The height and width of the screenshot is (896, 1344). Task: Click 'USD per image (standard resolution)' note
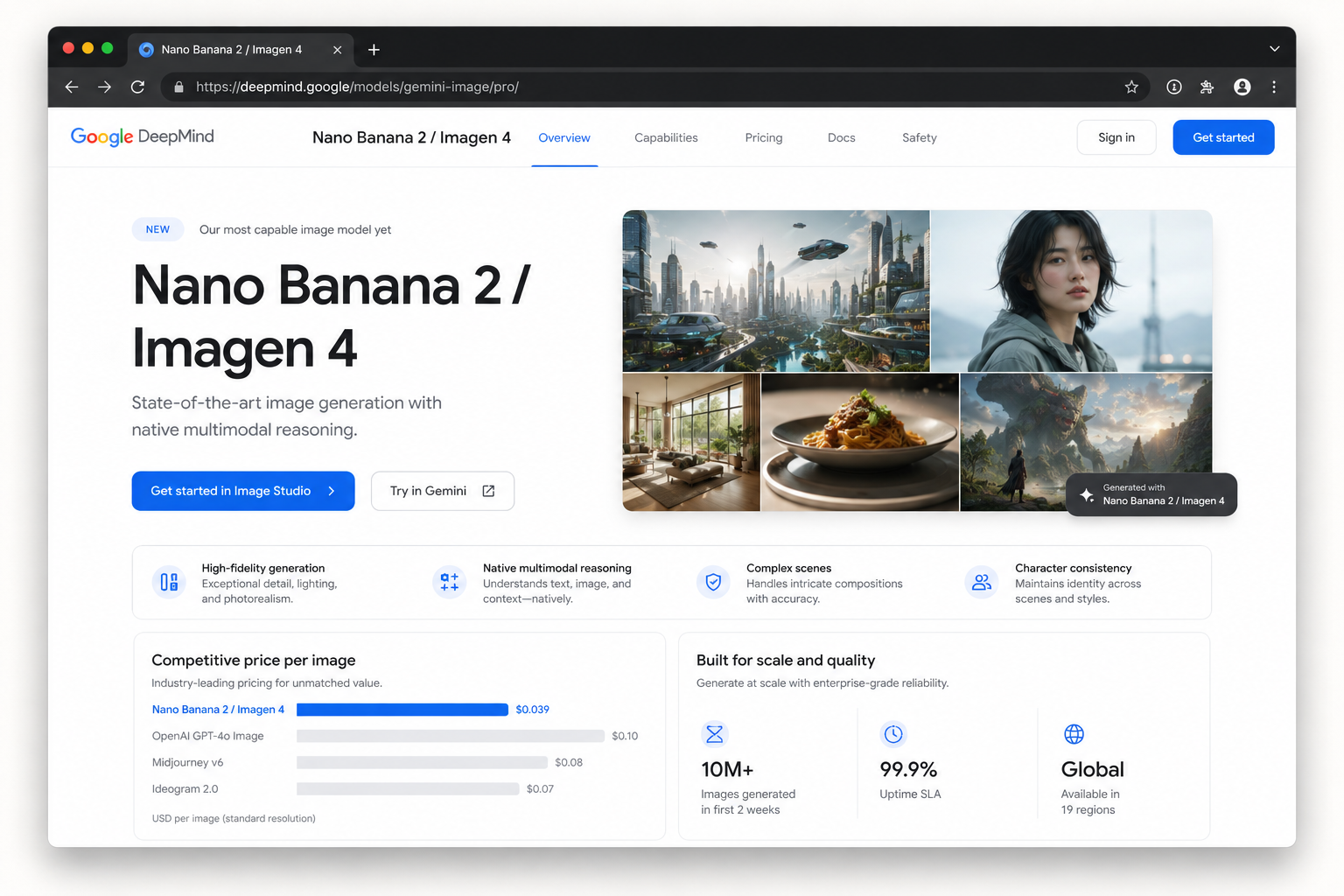(234, 818)
